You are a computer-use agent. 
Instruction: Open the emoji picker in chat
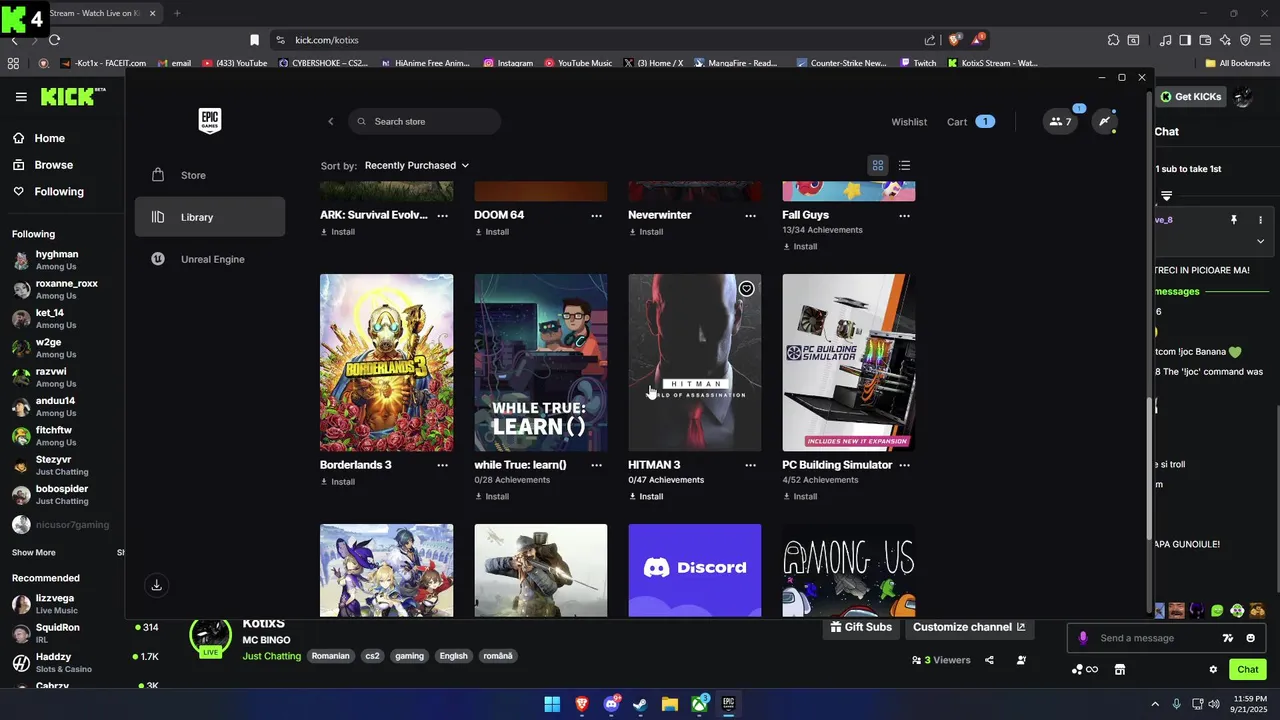(1250, 638)
